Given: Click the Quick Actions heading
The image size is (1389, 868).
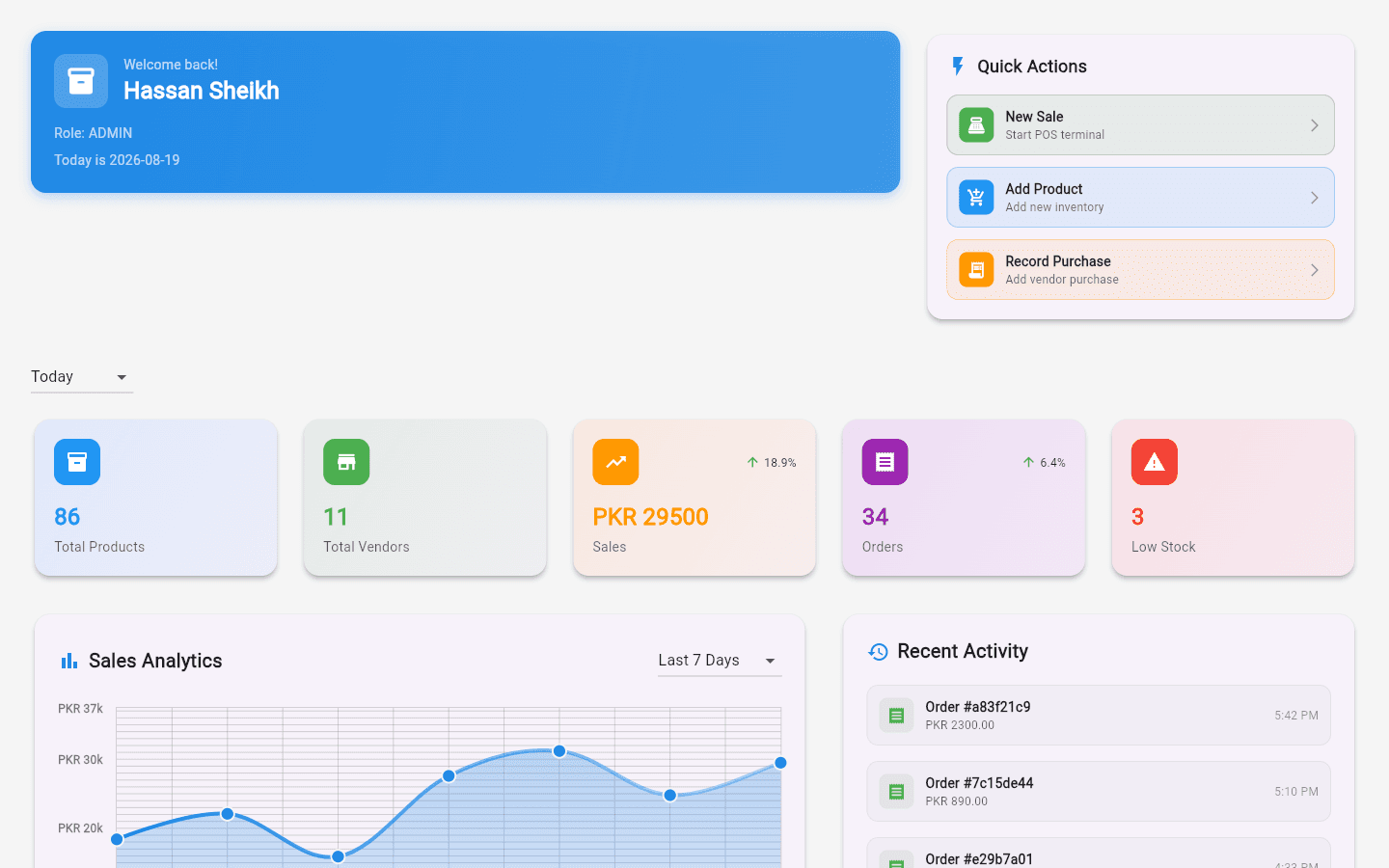Looking at the screenshot, I should click(1032, 67).
